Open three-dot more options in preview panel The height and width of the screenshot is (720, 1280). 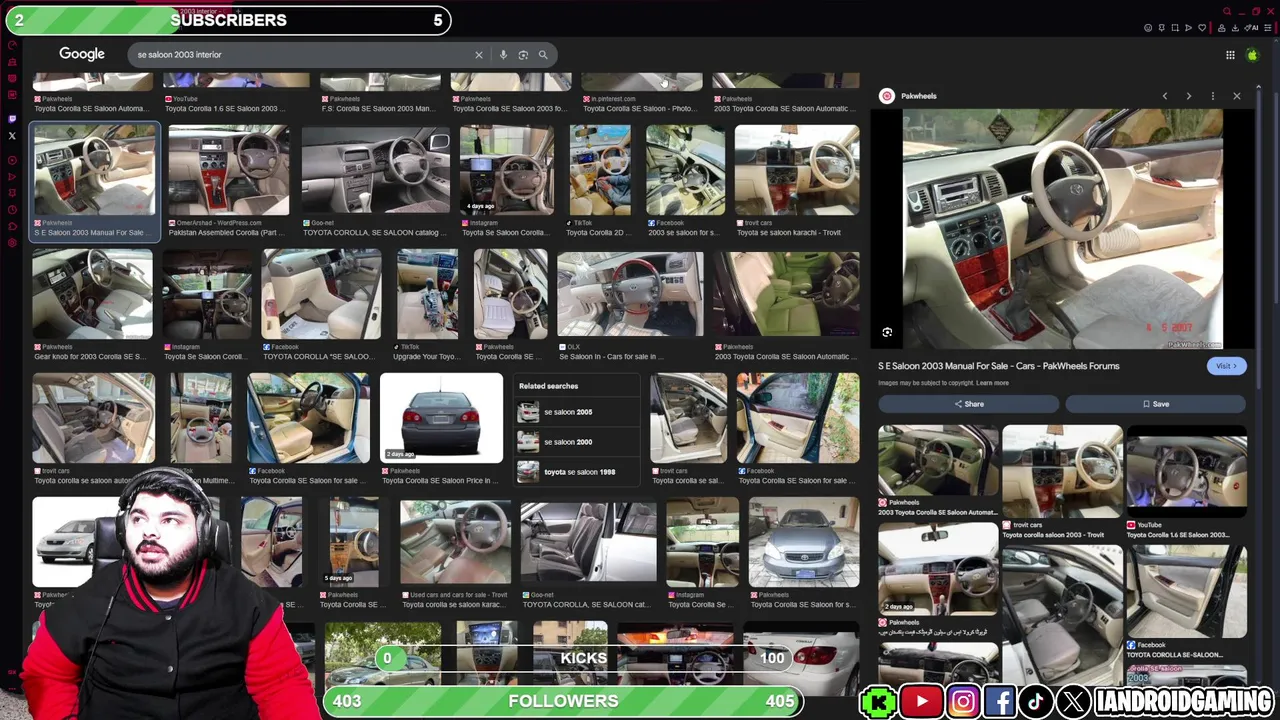1212,96
